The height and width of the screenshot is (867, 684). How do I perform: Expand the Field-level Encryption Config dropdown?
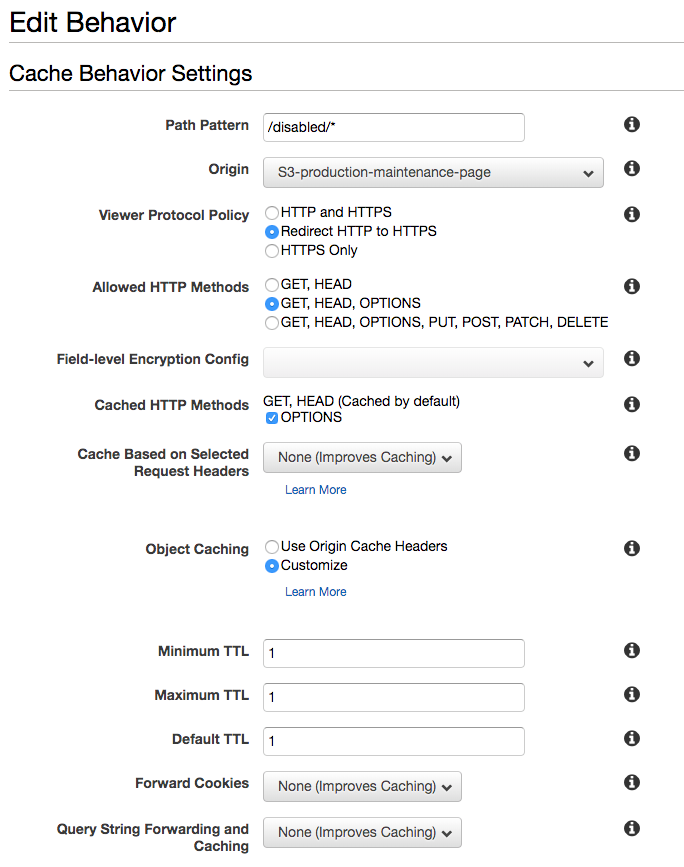(x=433, y=362)
